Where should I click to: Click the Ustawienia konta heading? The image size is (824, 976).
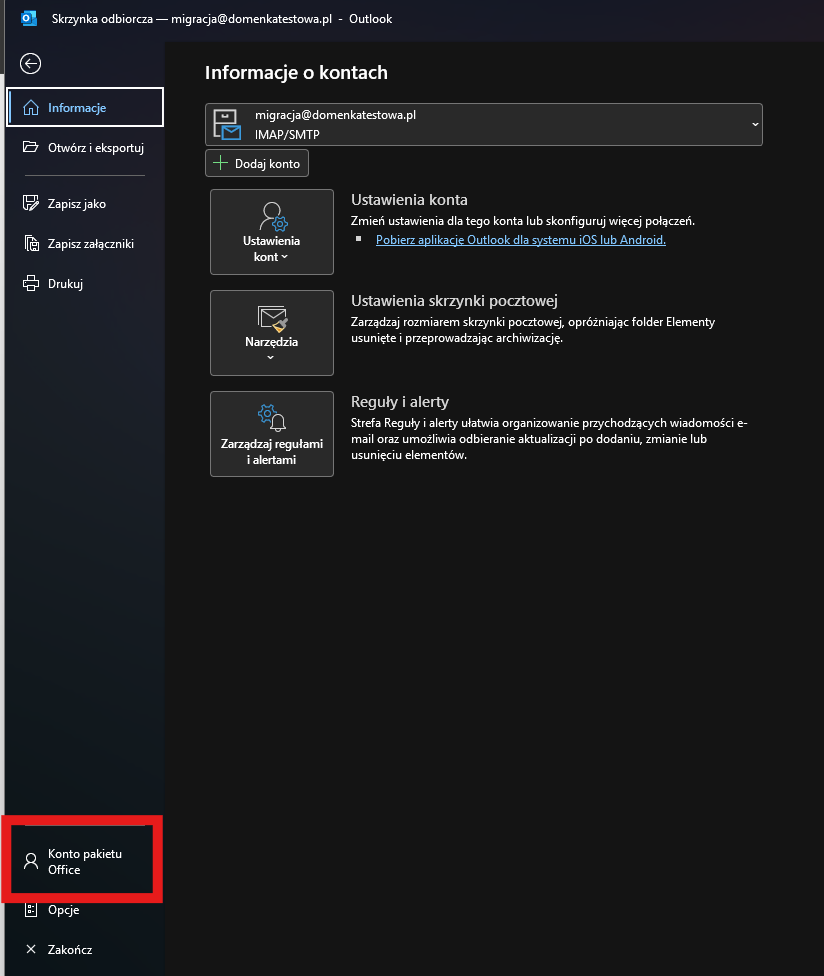[x=409, y=200]
